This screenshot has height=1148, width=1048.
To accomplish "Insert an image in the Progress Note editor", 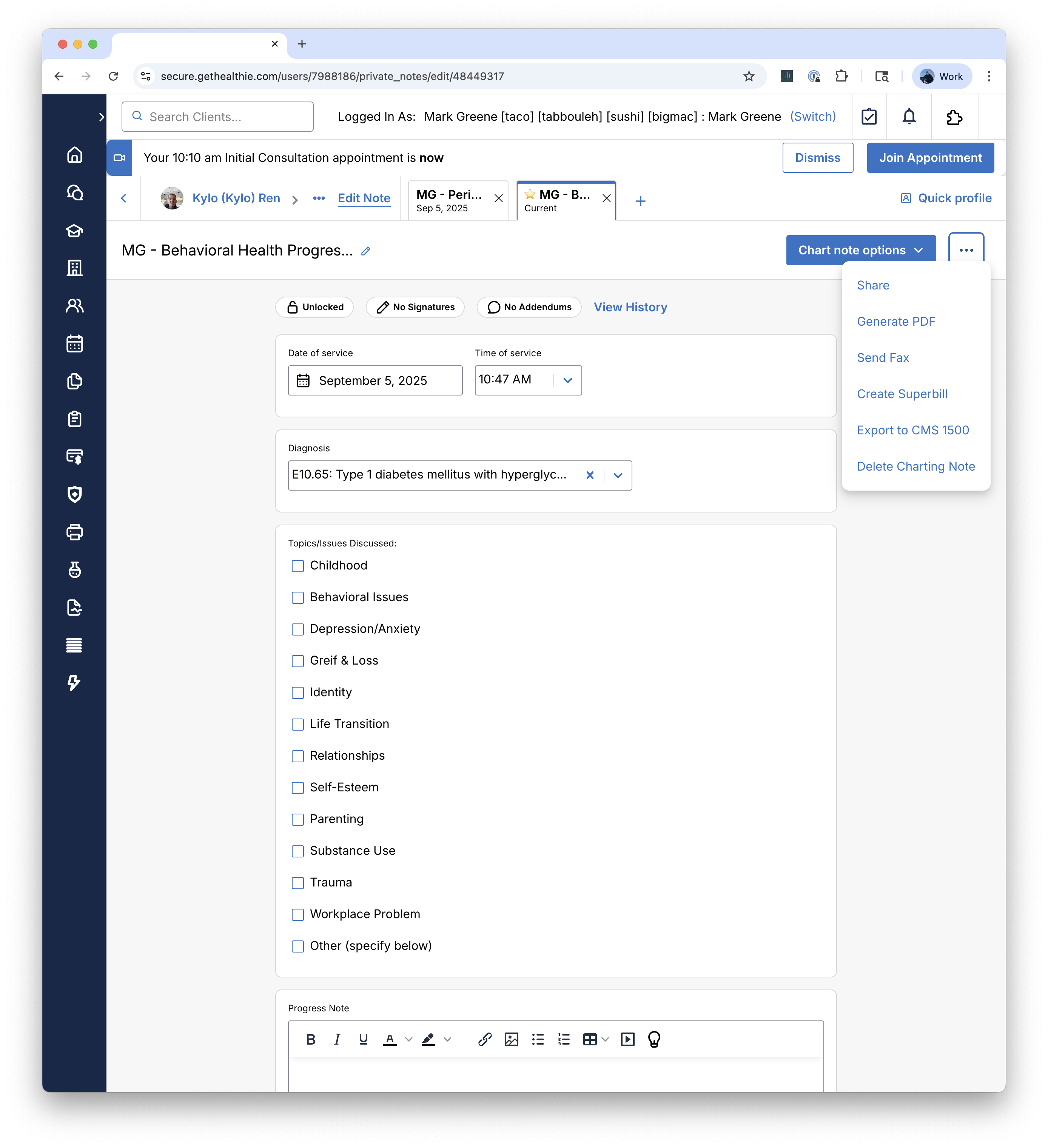I will coord(512,1039).
